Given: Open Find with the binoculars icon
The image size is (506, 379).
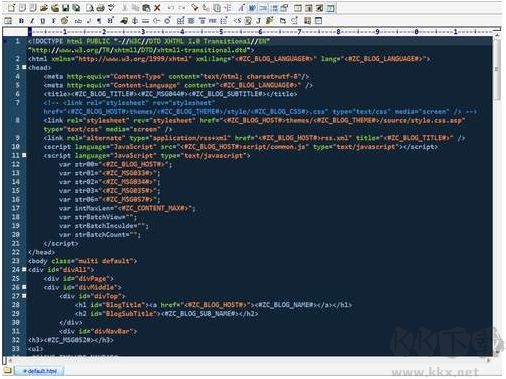Looking at the screenshot, I should point(195,7).
